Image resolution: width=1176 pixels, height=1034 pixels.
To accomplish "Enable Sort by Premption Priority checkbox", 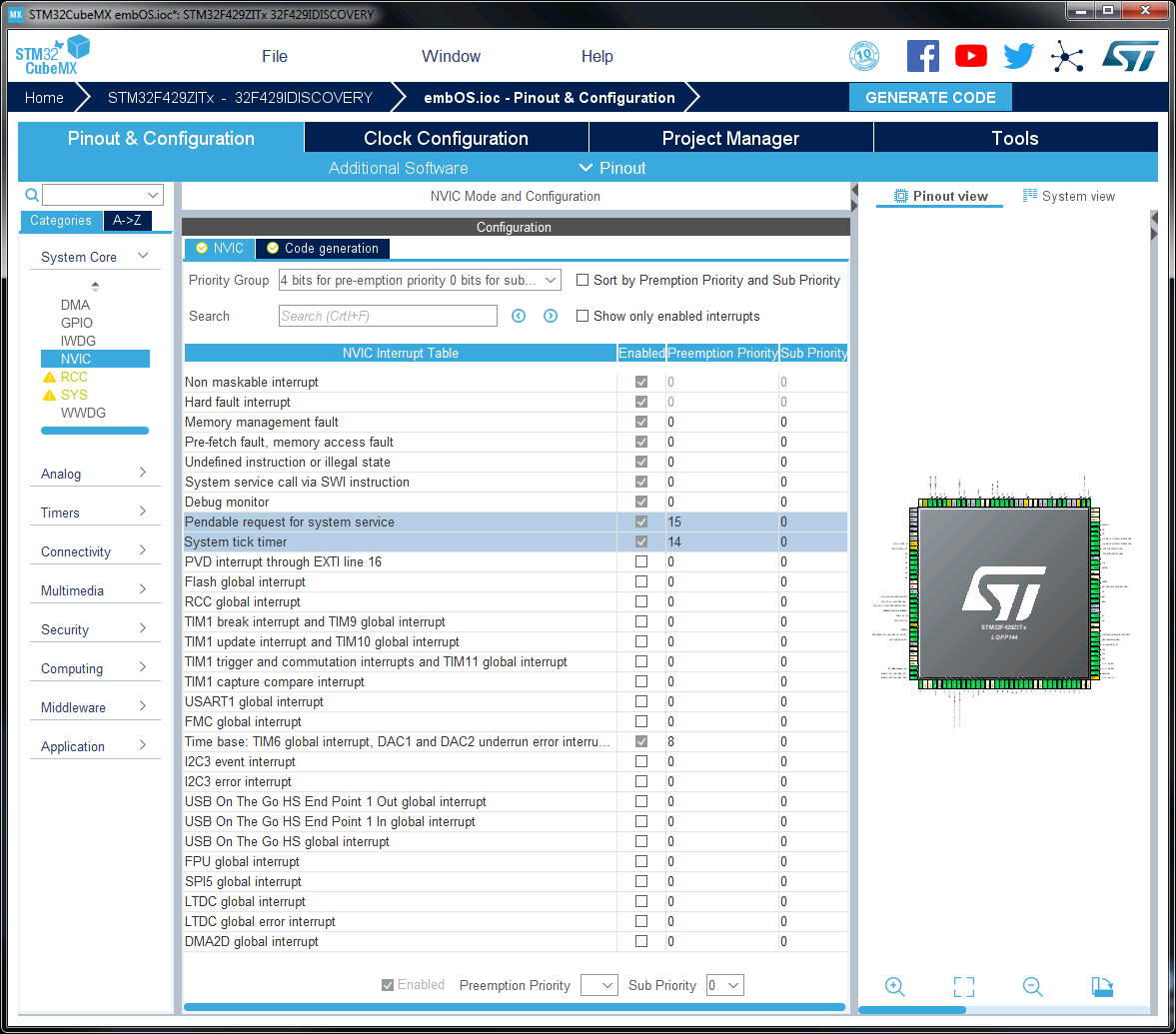I will point(583,281).
